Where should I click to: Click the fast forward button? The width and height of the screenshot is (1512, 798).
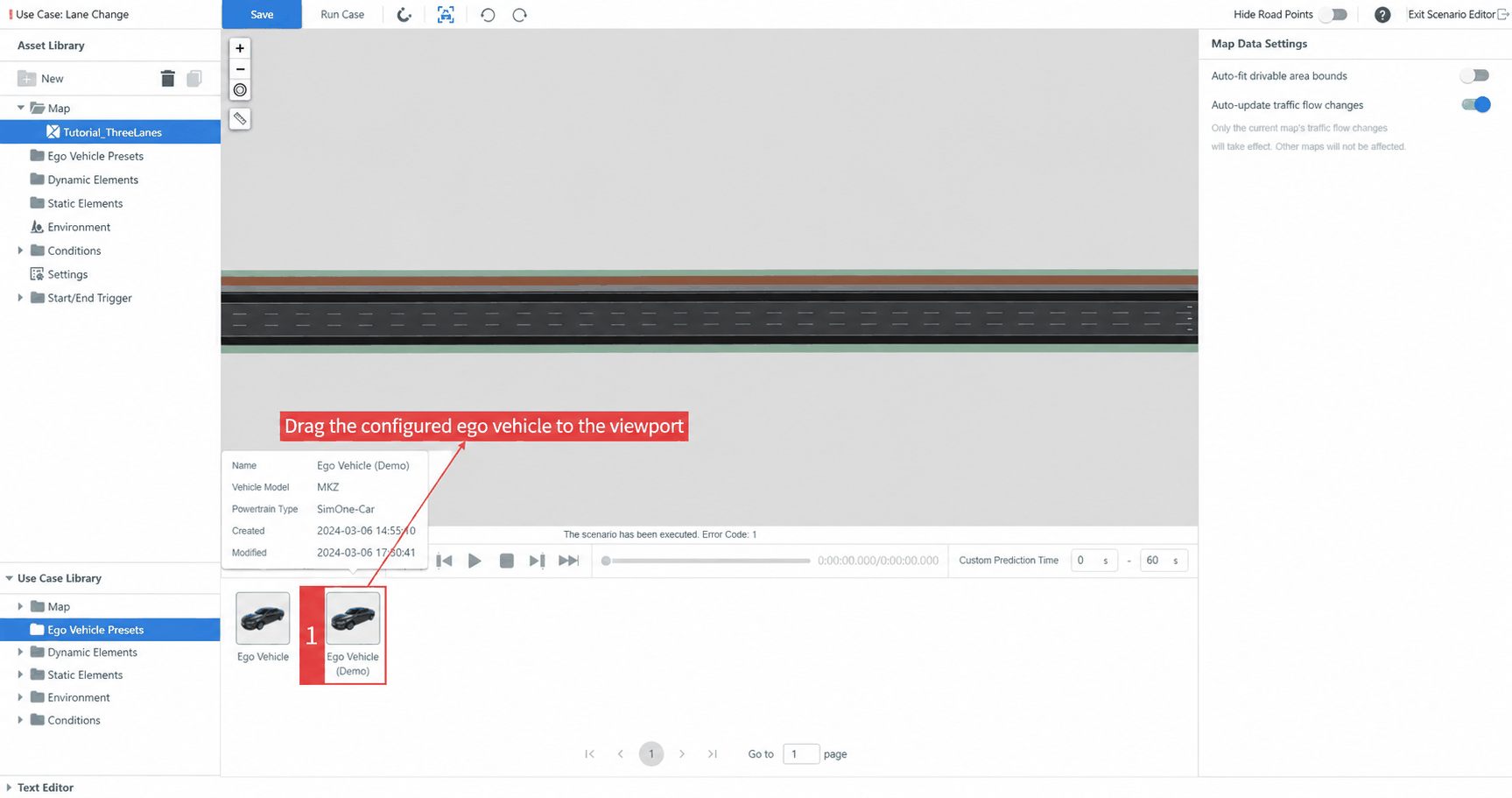[x=569, y=561]
